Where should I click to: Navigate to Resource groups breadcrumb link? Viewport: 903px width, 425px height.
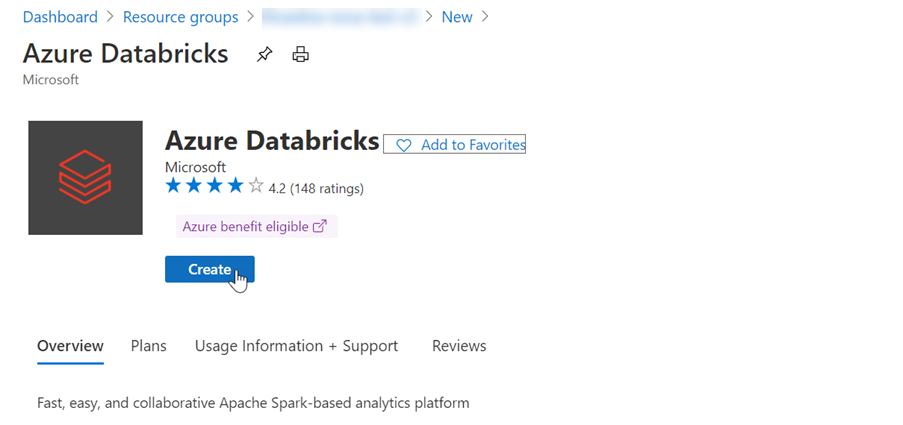(x=180, y=17)
